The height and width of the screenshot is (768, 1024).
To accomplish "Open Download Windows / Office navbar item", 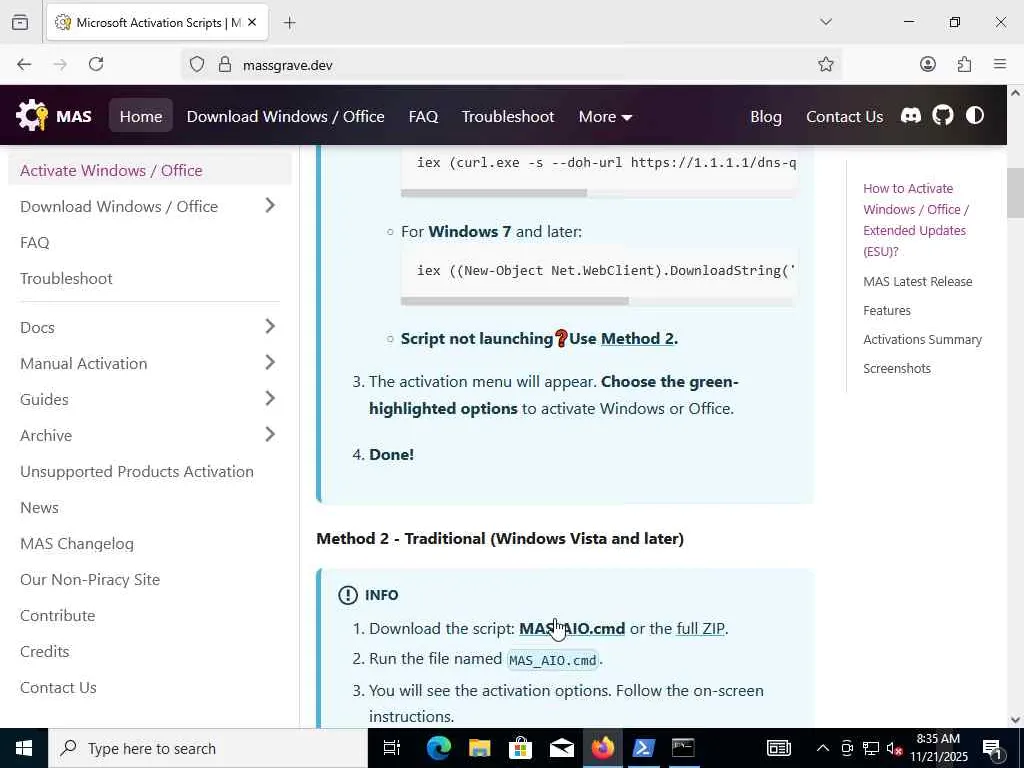I will tap(285, 116).
